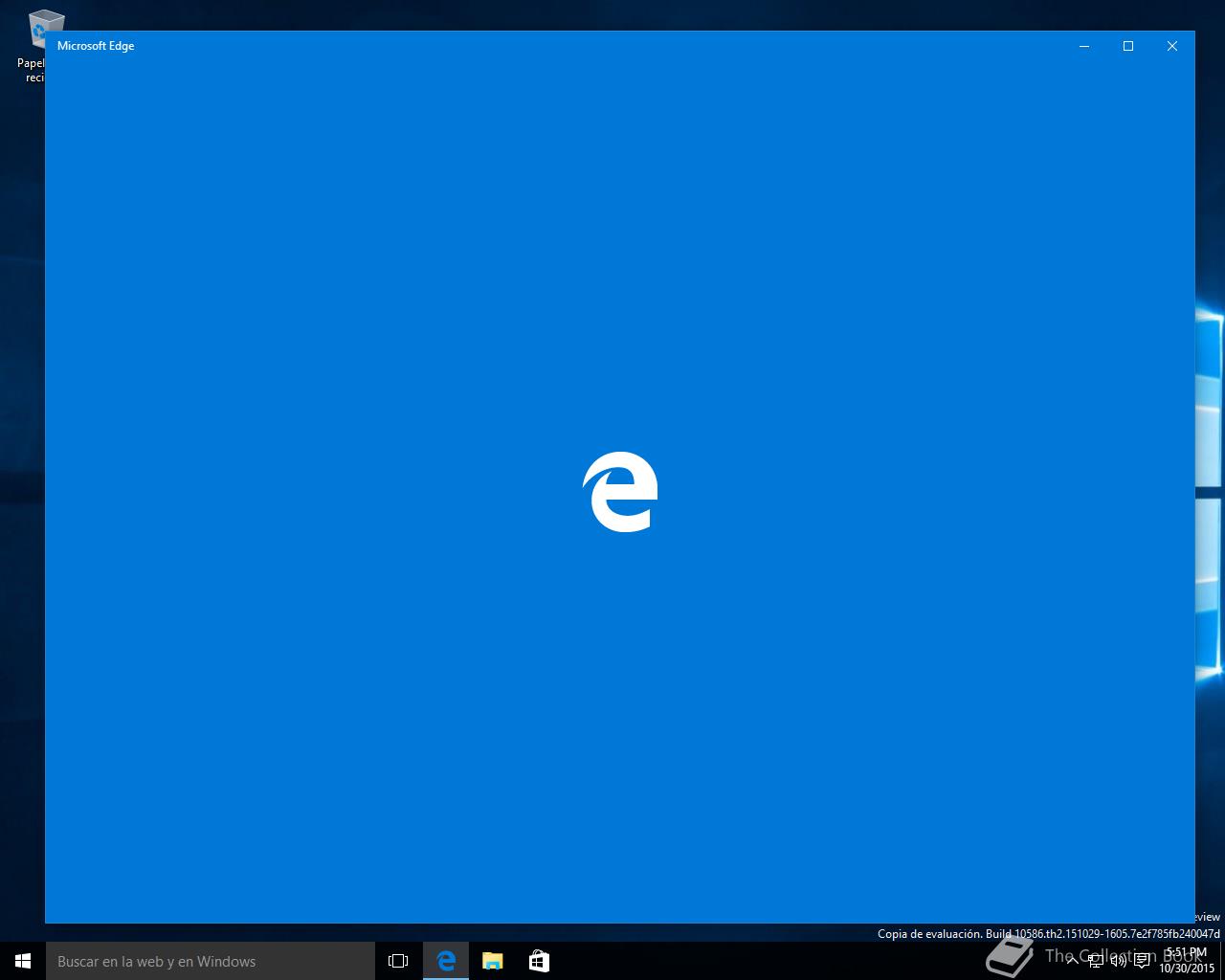Launch the Windows Store from the taskbar
This screenshot has width=1225, height=980.
[x=539, y=961]
